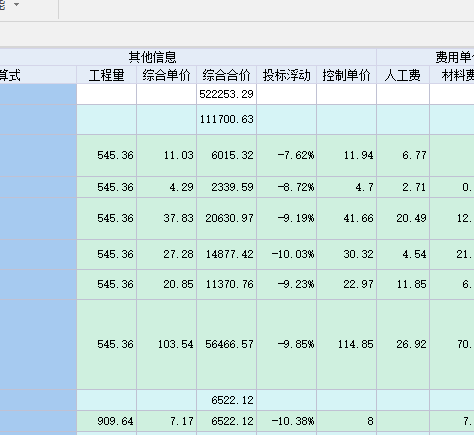Select control price cell 11.94

(347, 155)
